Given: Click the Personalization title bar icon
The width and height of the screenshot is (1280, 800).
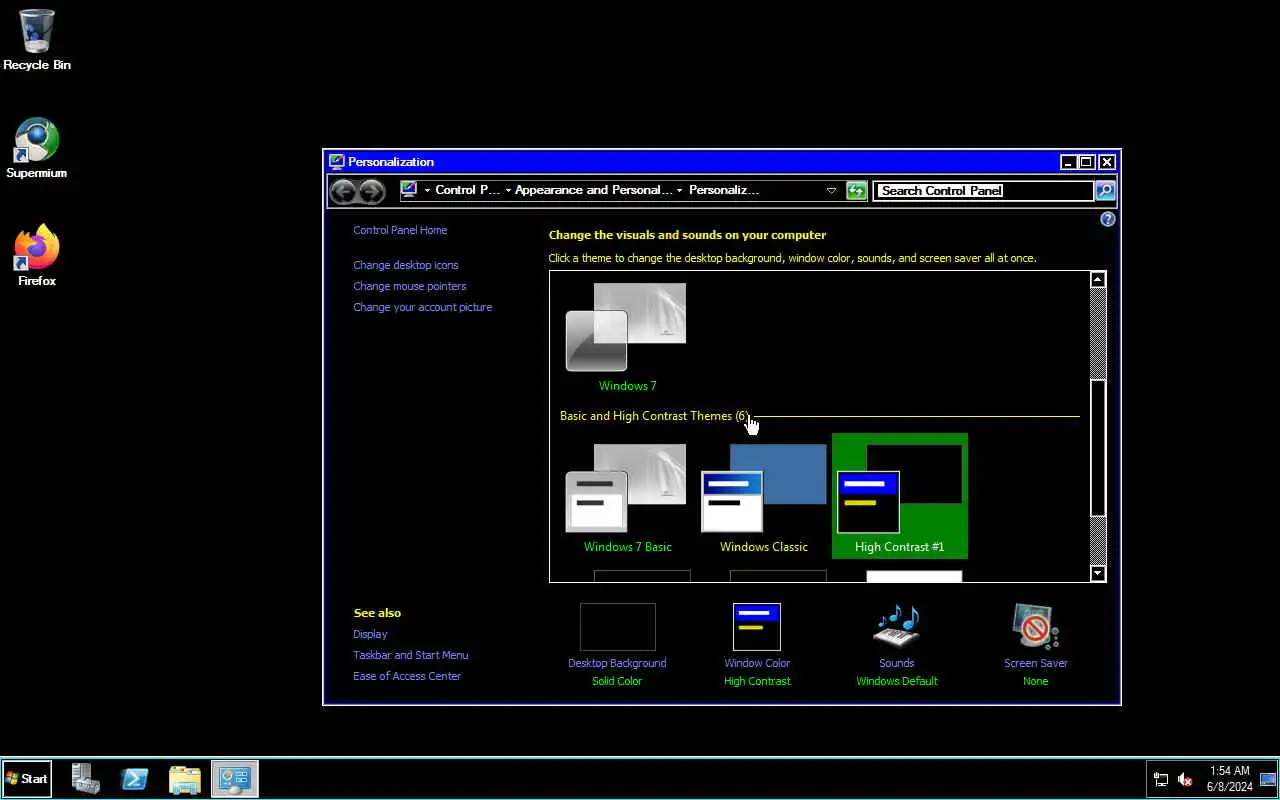Looking at the screenshot, I should pos(337,162).
